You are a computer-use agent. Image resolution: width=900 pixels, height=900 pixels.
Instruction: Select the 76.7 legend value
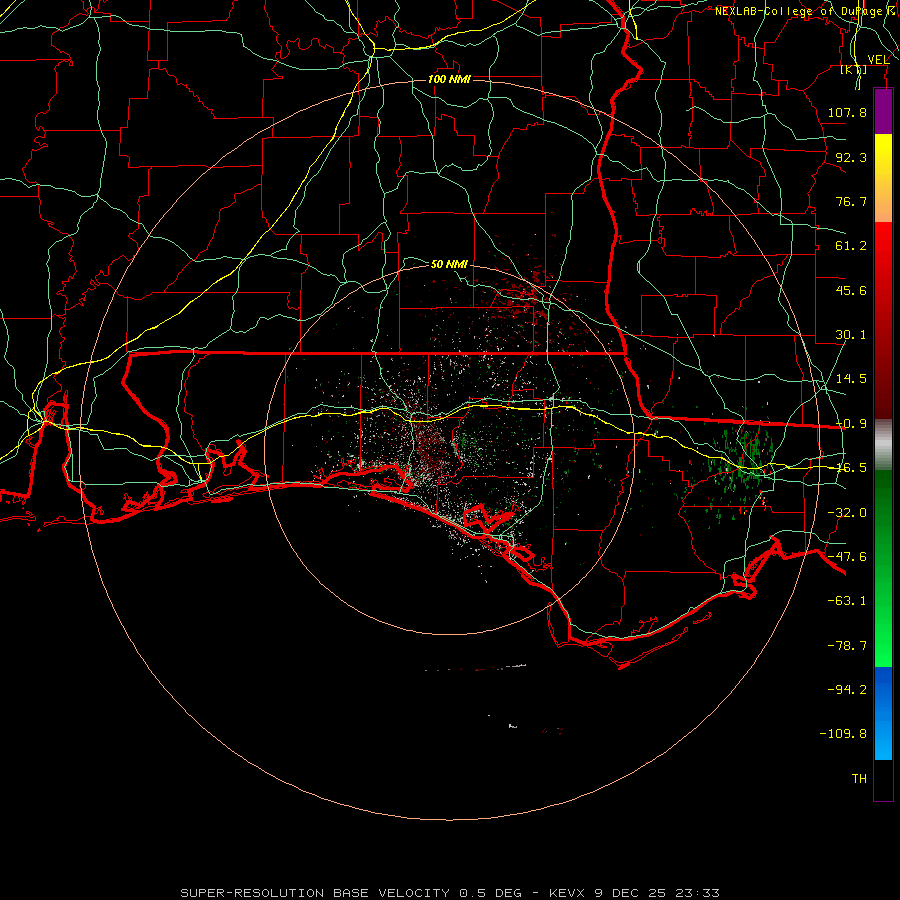point(851,201)
